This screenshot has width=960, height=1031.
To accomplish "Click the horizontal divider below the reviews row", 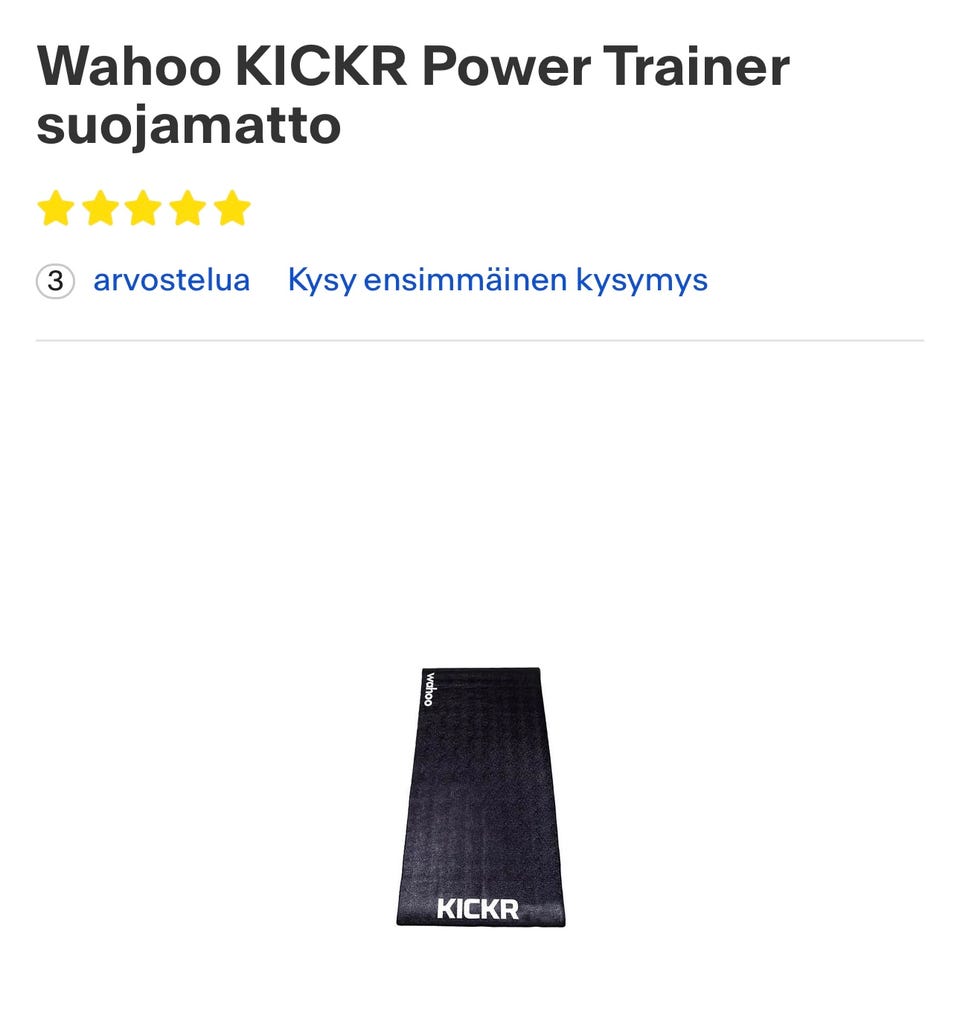I will pyautogui.click(x=480, y=341).
